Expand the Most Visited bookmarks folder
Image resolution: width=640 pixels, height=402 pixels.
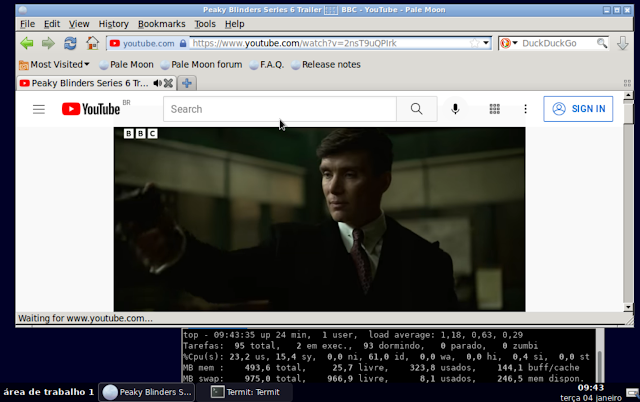point(54,64)
